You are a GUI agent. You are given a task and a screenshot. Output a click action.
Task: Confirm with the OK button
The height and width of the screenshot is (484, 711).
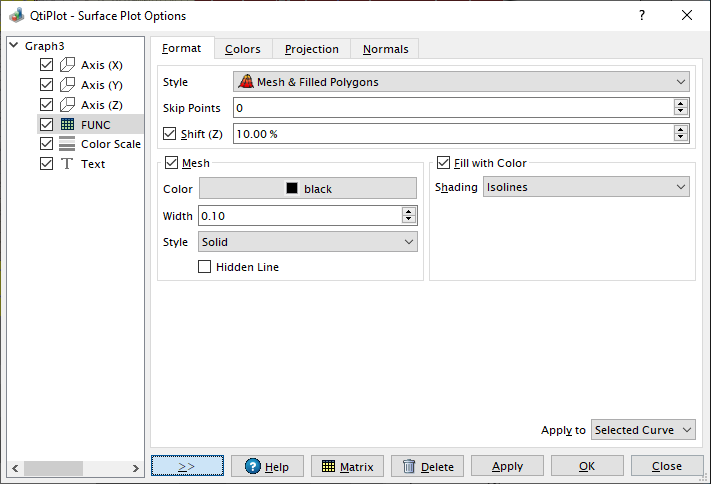(587, 466)
